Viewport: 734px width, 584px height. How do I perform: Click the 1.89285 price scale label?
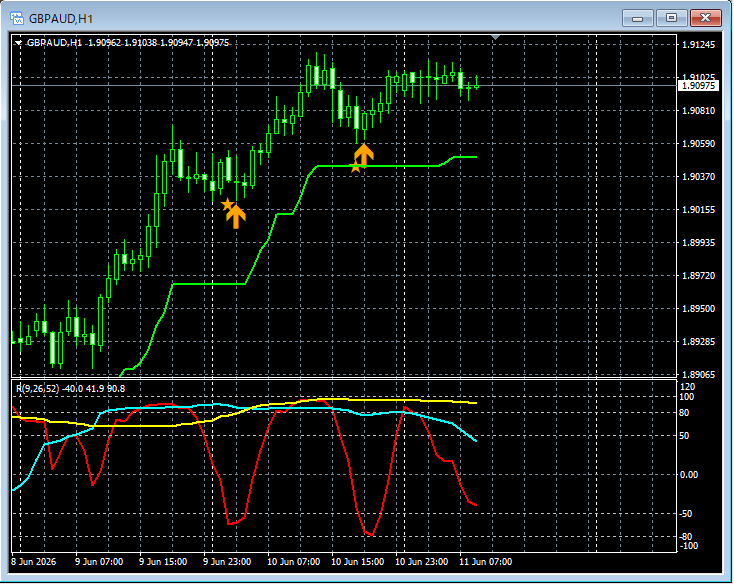(698, 342)
